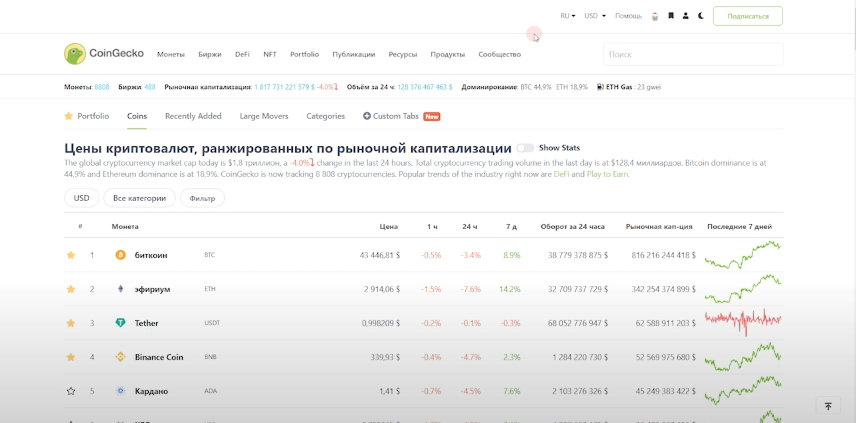The height and width of the screenshot is (423, 856).
Task: Click the CoinGecko logo
Action: 104,54
